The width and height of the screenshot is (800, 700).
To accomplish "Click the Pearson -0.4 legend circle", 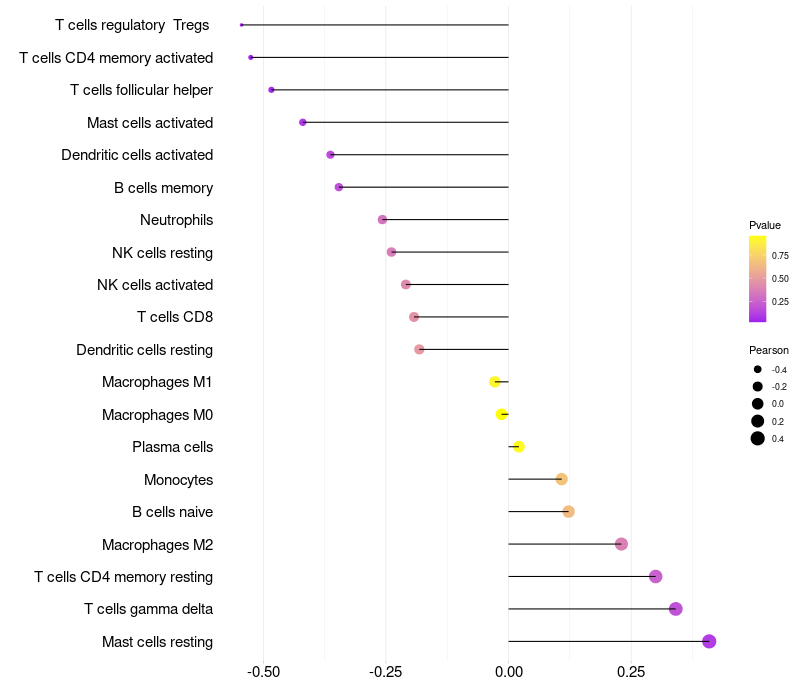I will [758, 369].
